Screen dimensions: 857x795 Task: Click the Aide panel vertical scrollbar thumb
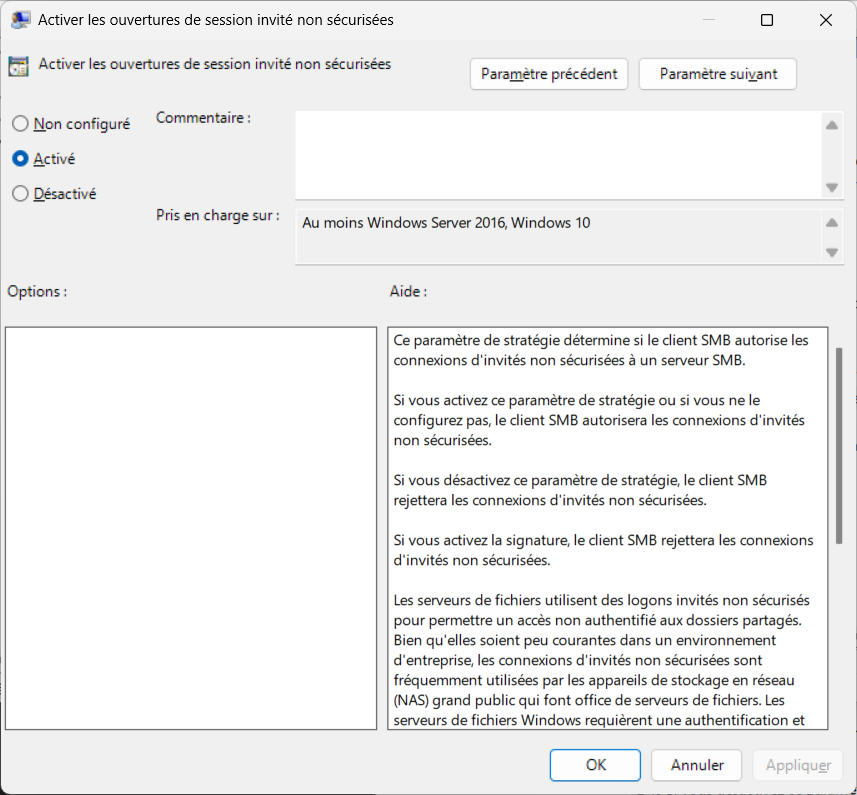[x=839, y=445]
